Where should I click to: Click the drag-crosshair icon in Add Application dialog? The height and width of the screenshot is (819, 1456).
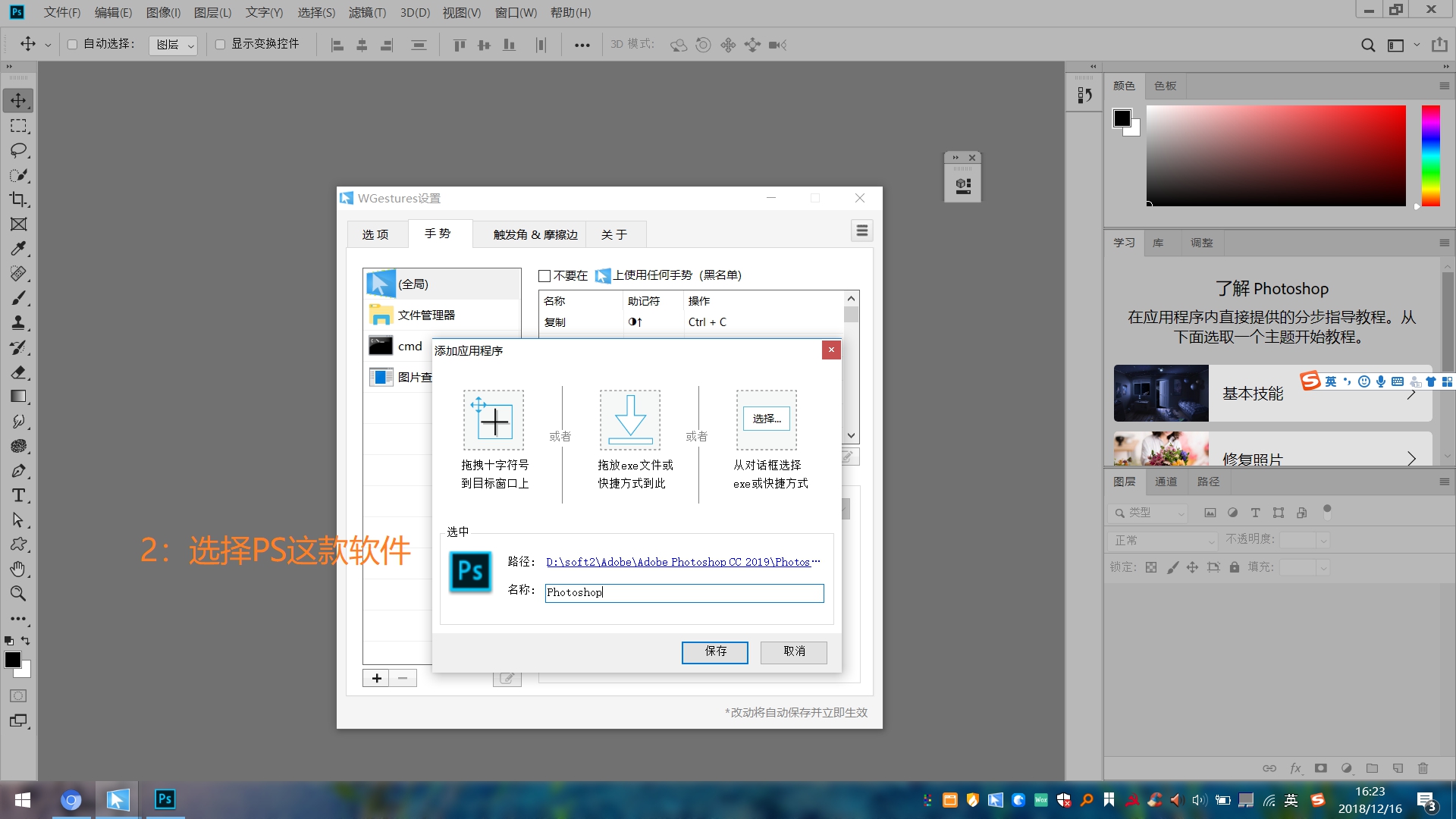point(494,420)
